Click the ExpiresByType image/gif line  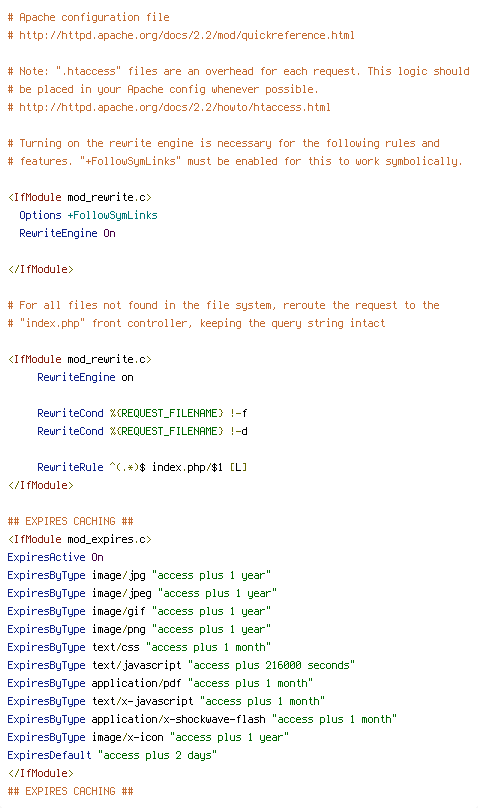(139, 612)
